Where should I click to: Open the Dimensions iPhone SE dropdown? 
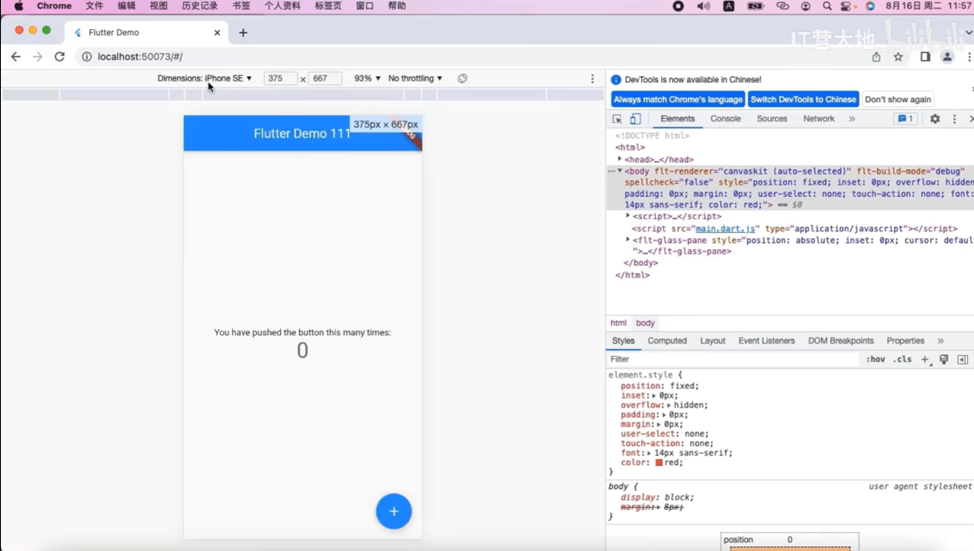click(x=204, y=78)
